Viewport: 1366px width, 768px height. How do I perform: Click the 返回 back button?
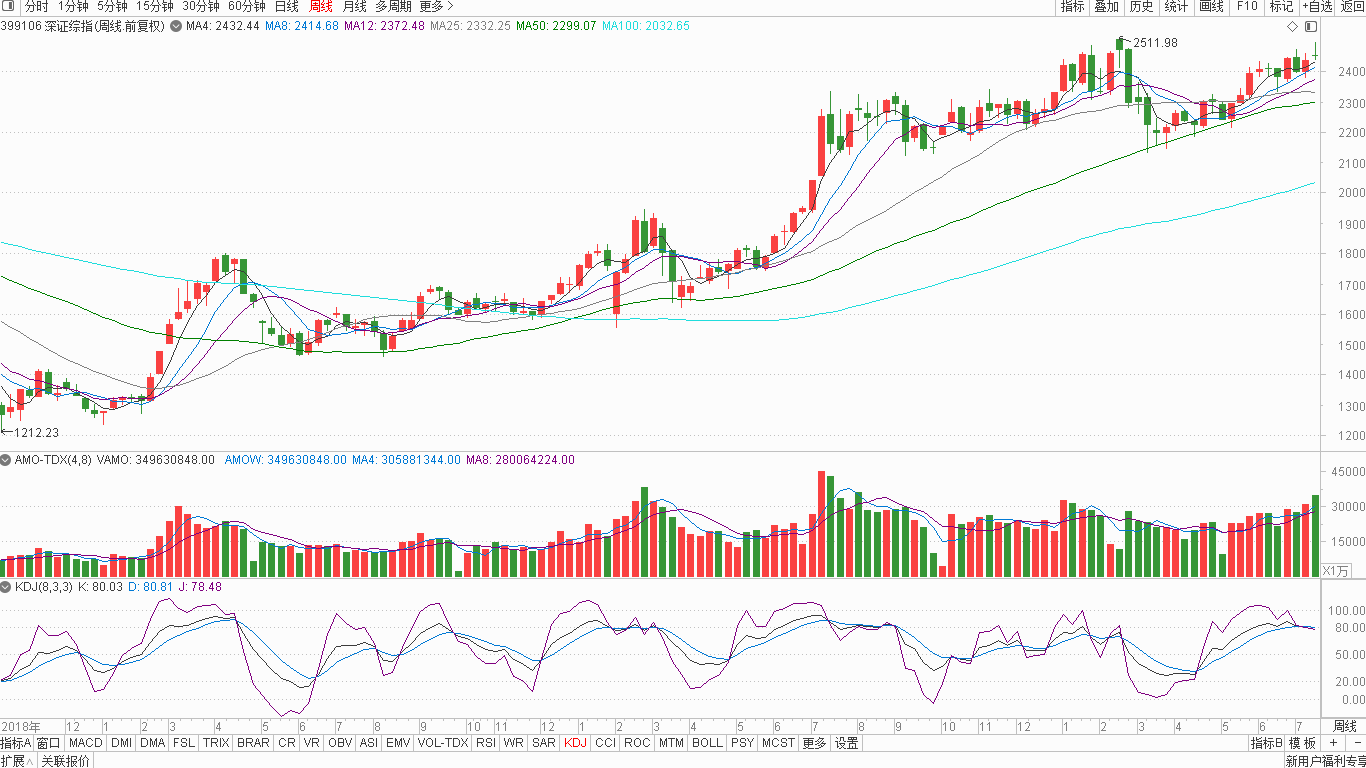point(1352,6)
